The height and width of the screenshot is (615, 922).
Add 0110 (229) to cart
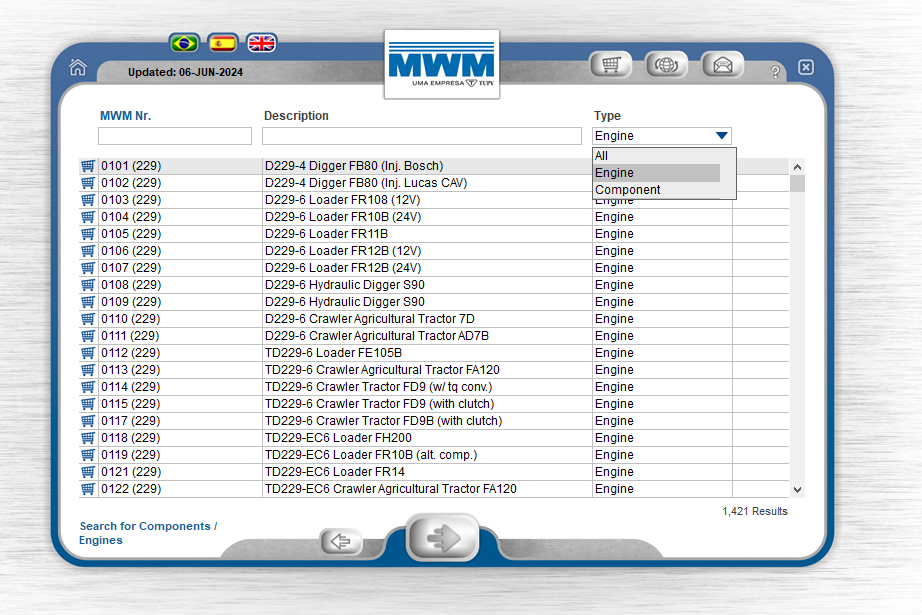[x=88, y=319]
